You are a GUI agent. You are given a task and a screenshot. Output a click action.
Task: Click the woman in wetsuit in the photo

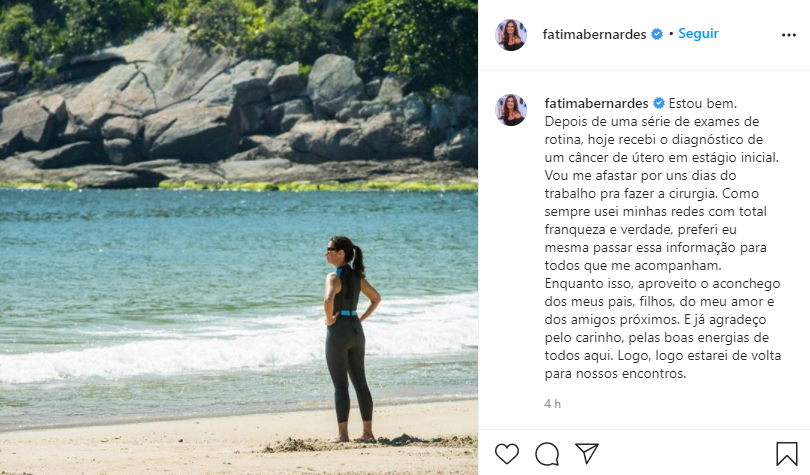tap(350, 339)
